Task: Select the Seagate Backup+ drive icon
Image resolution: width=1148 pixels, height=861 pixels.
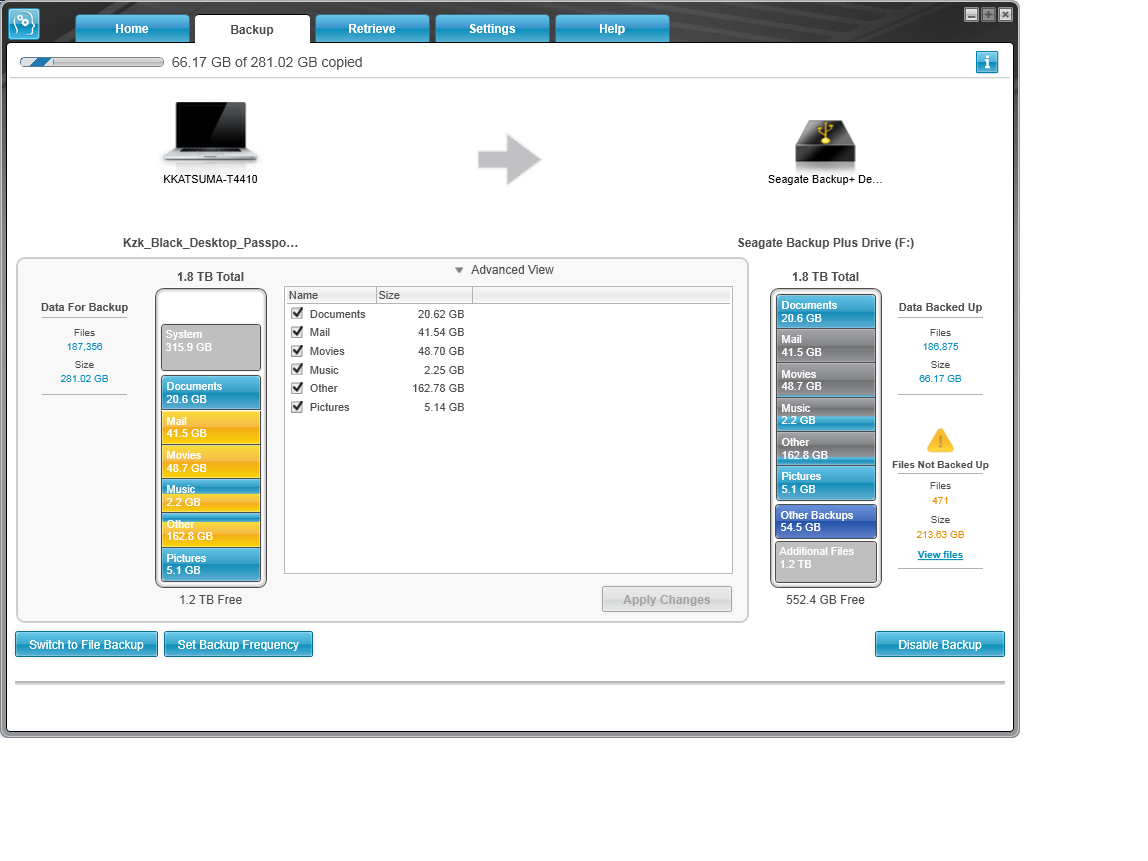Action: click(825, 141)
